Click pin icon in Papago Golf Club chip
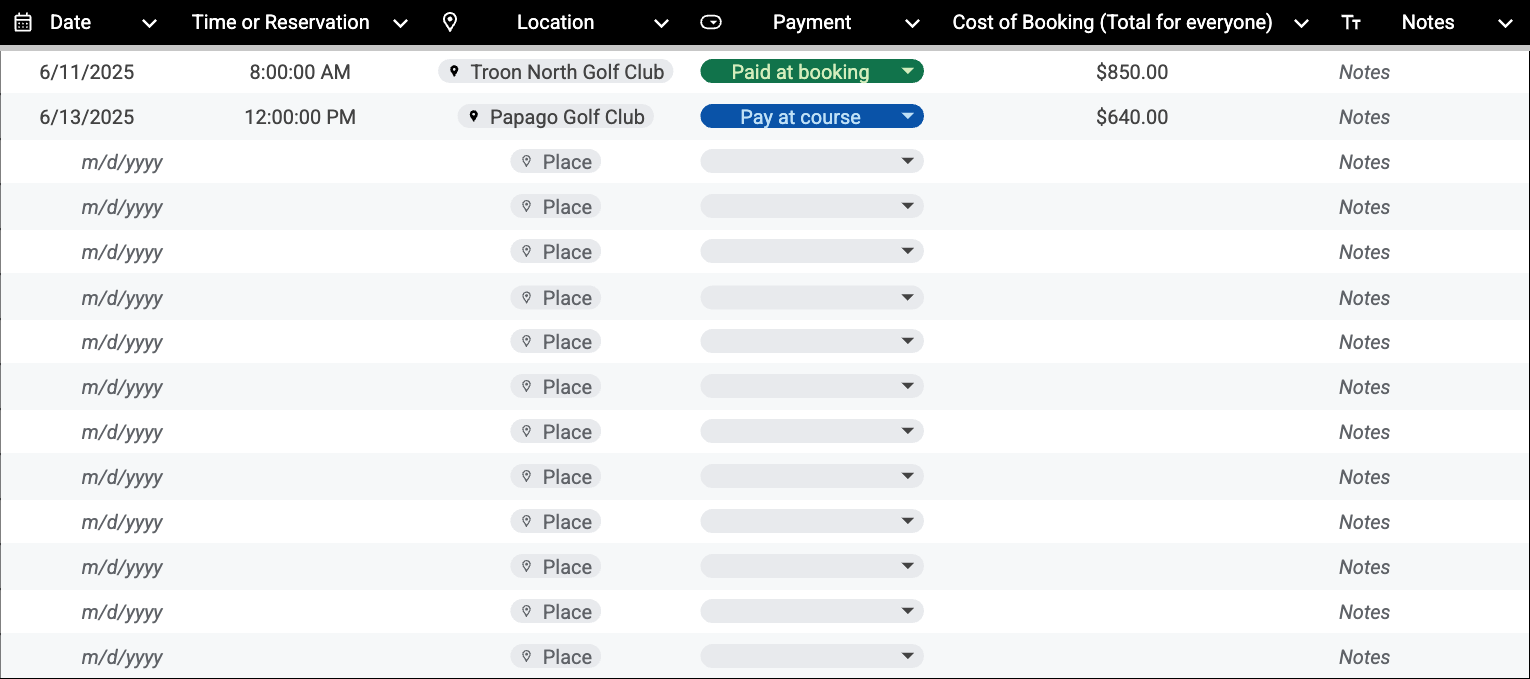1530x679 pixels. tap(474, 117)
